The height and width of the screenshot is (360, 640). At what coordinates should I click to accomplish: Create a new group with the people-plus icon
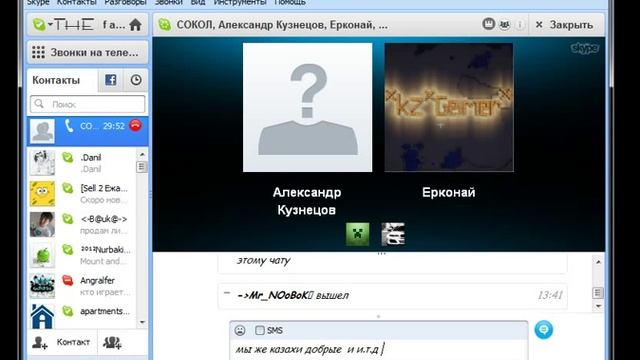(112, 342)
